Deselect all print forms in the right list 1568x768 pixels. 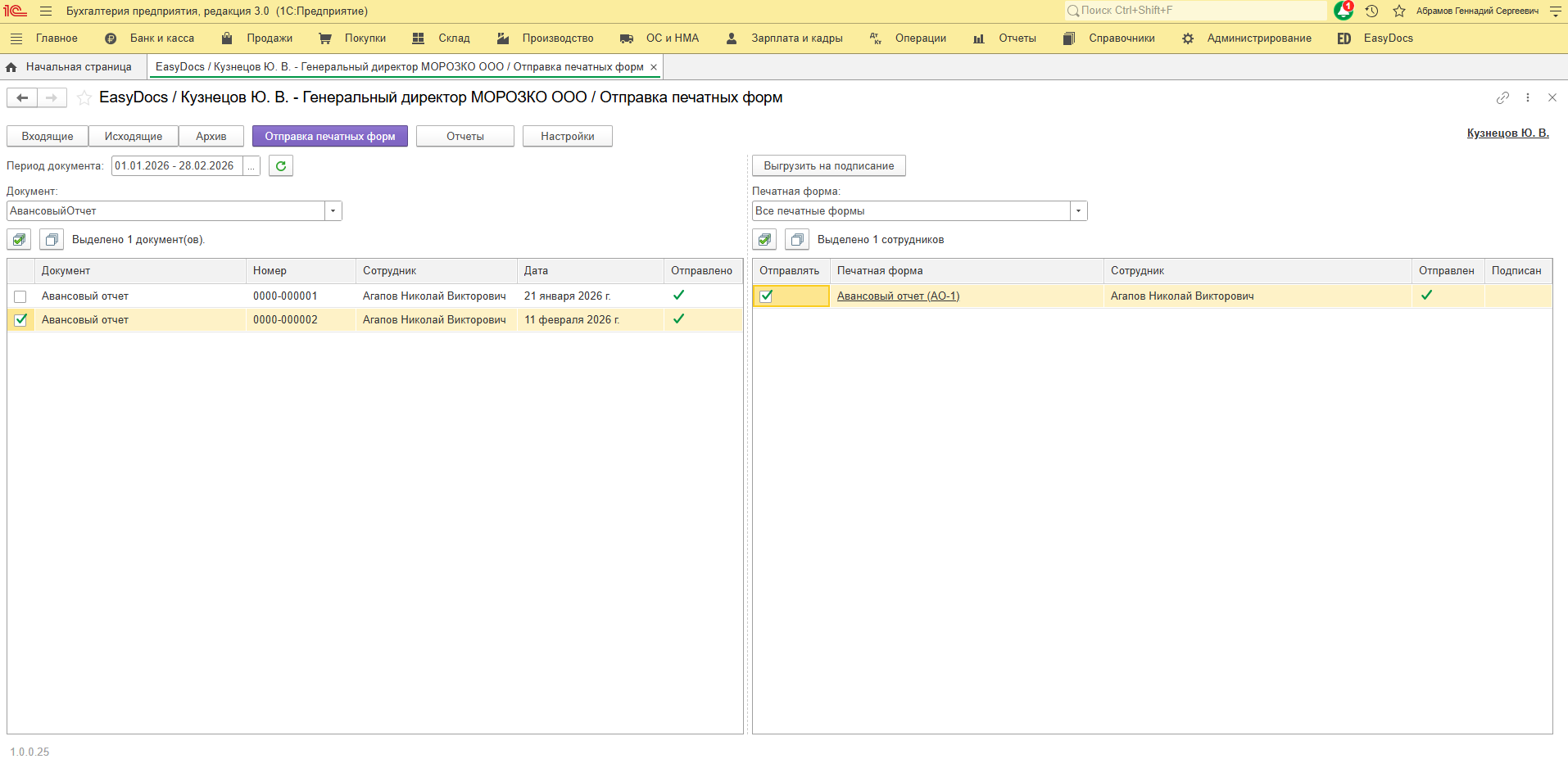[797, 240]
